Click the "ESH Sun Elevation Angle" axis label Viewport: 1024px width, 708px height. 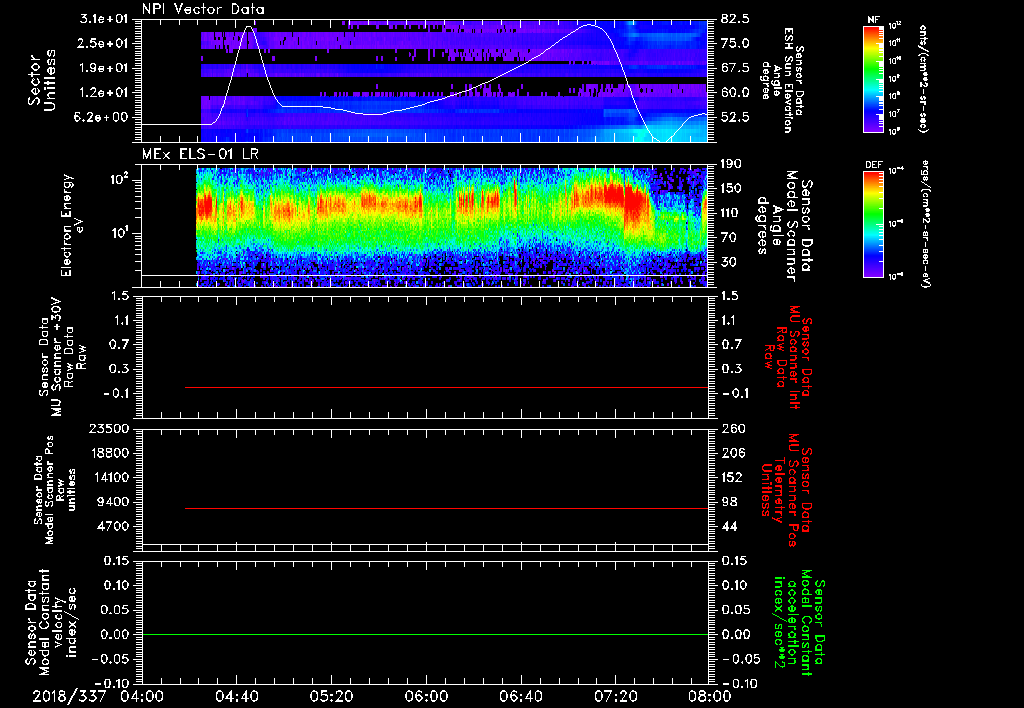(783, 80)
